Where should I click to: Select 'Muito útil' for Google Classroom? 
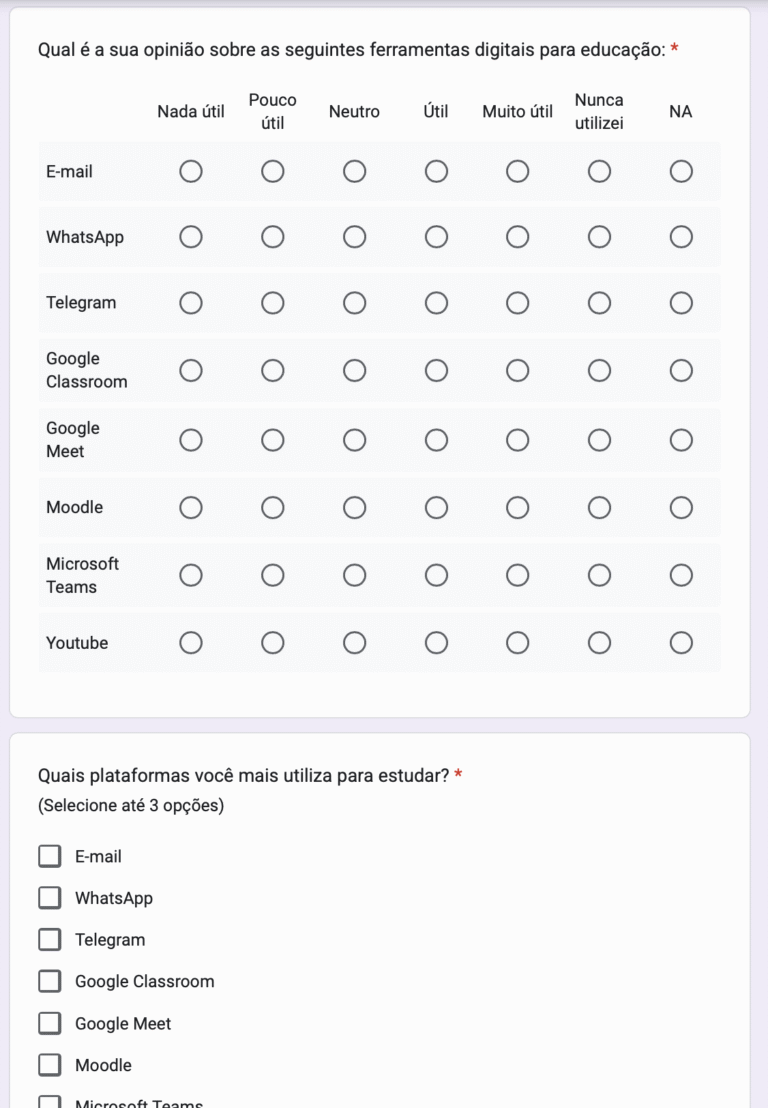pos(517,371)
